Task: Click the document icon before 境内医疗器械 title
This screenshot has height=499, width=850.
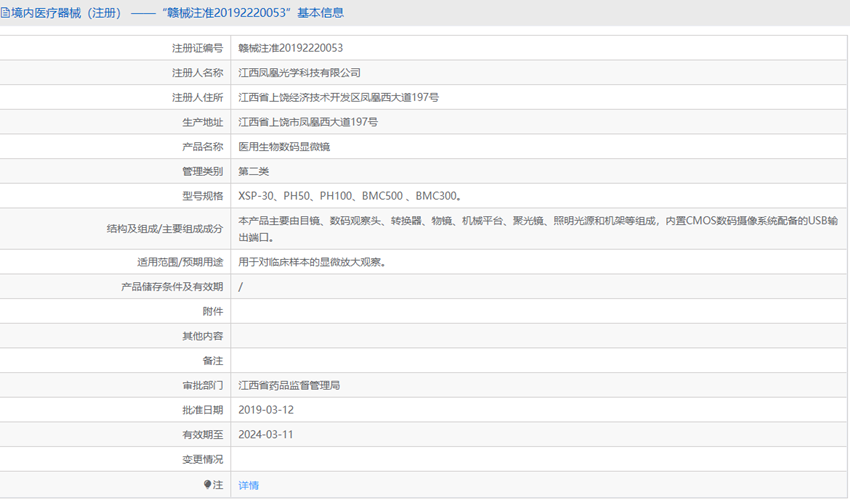Action: point(5,12)
